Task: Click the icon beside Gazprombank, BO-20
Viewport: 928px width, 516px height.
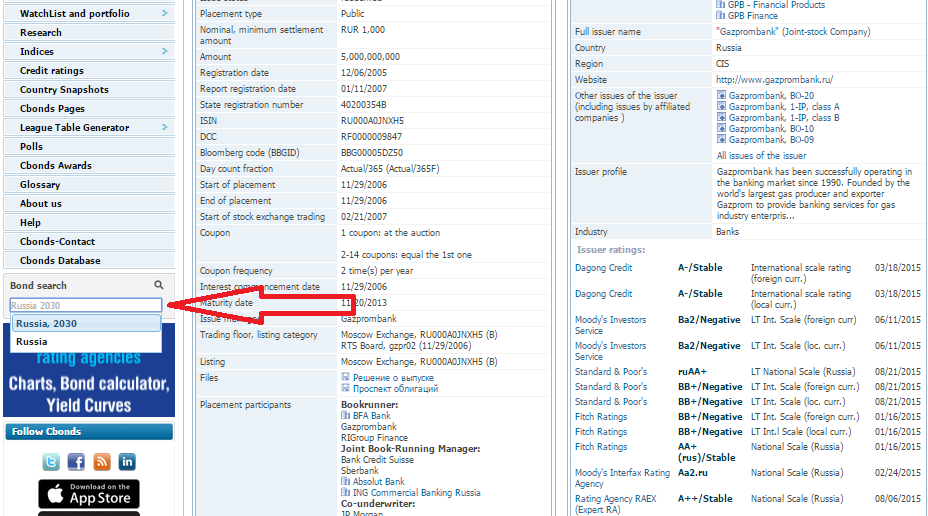Action: coord(721,95)
